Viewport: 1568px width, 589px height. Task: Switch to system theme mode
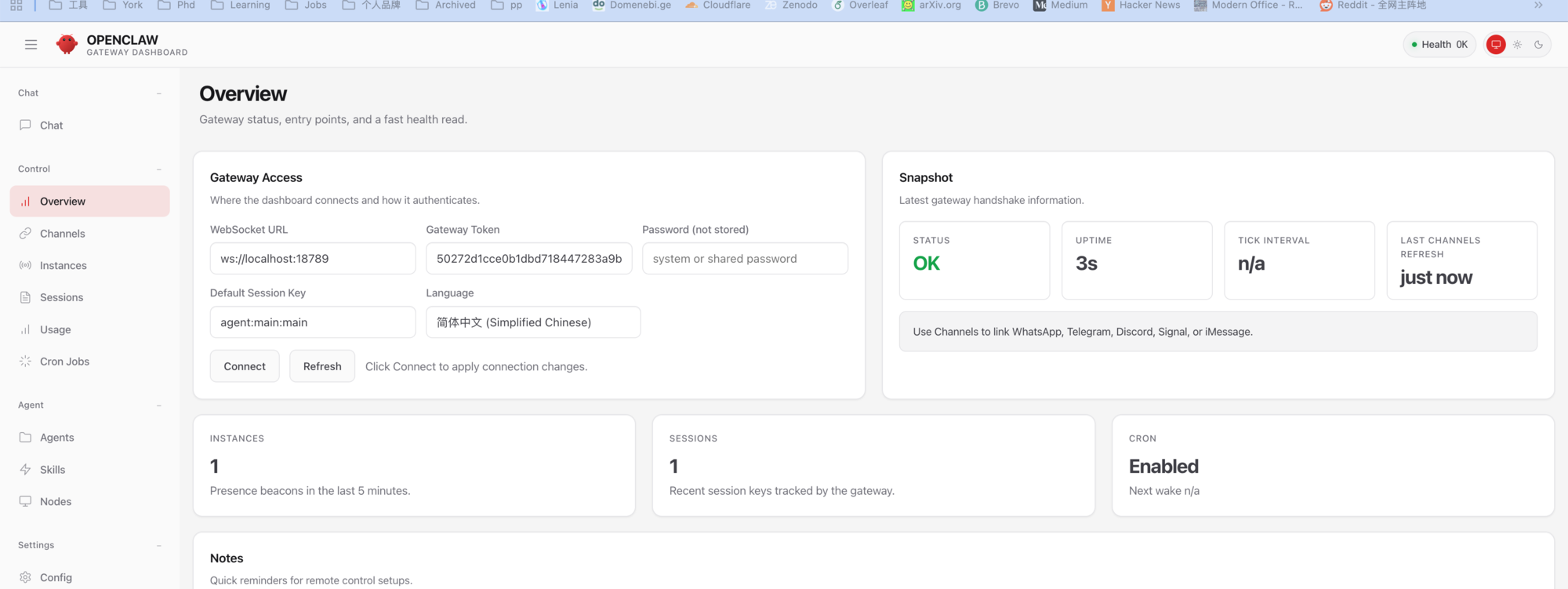(x=1496, y=45)
